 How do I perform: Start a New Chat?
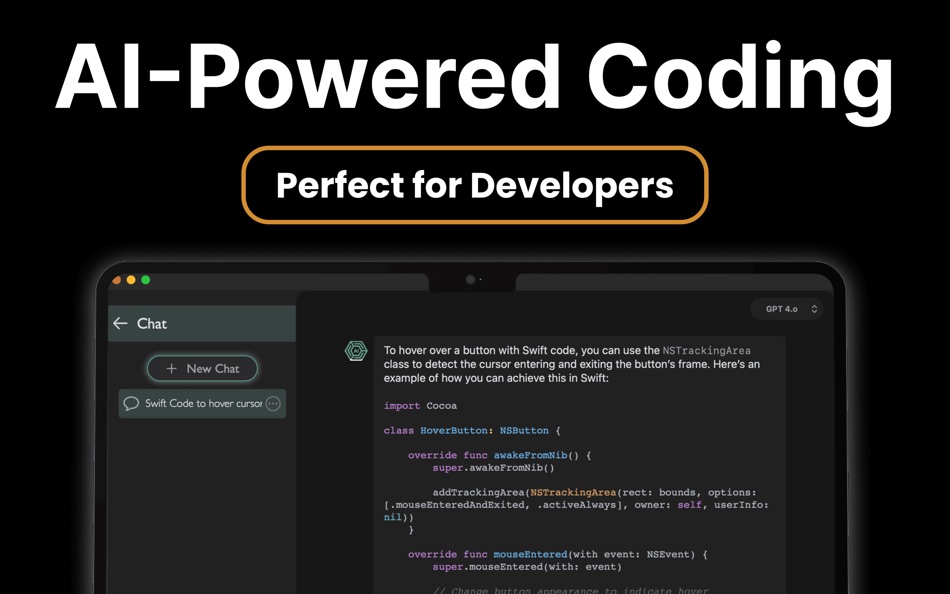202,369
